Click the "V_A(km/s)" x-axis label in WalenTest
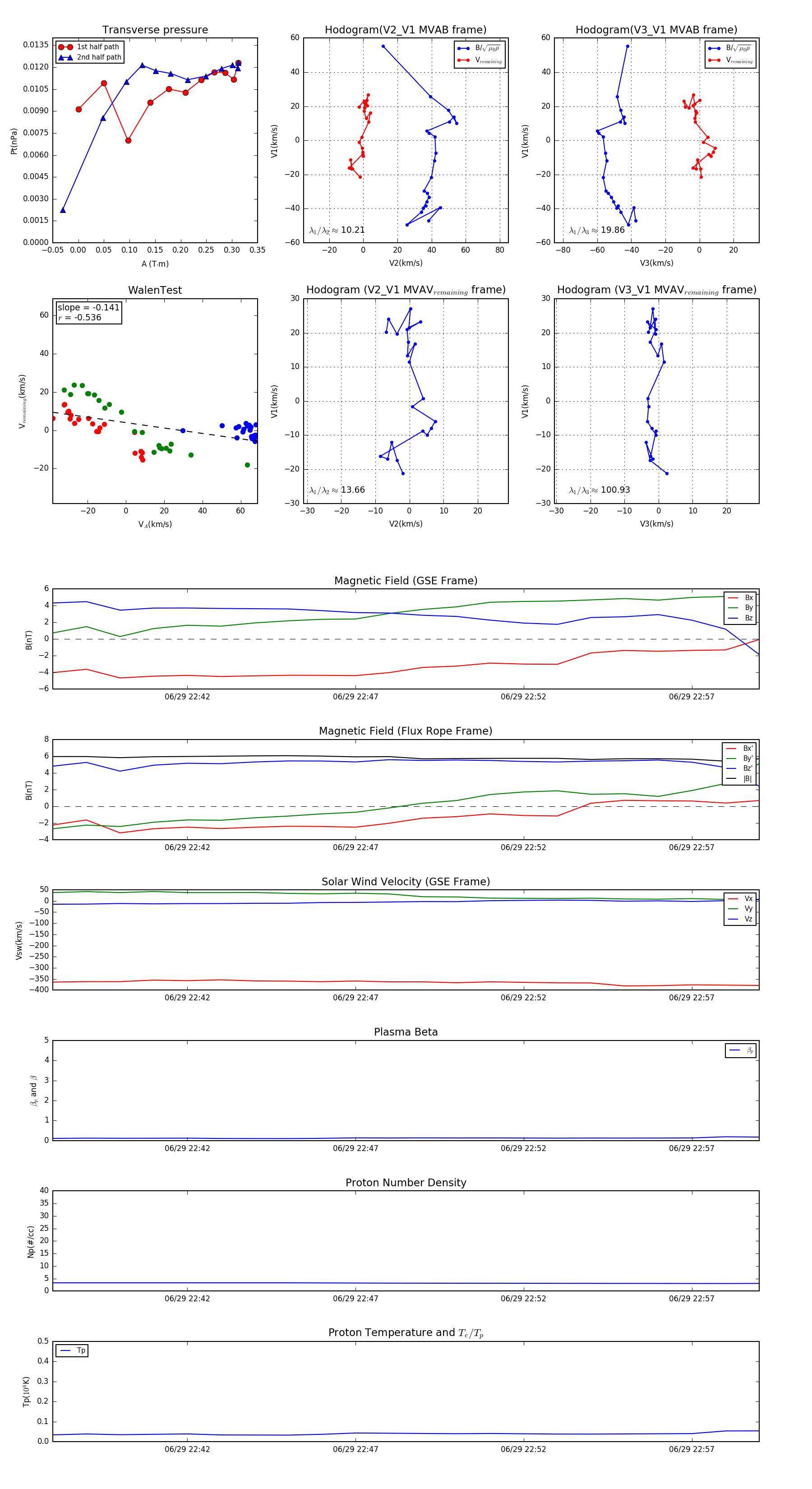This screenshot has height=1489, width=812. coord(155,525)
